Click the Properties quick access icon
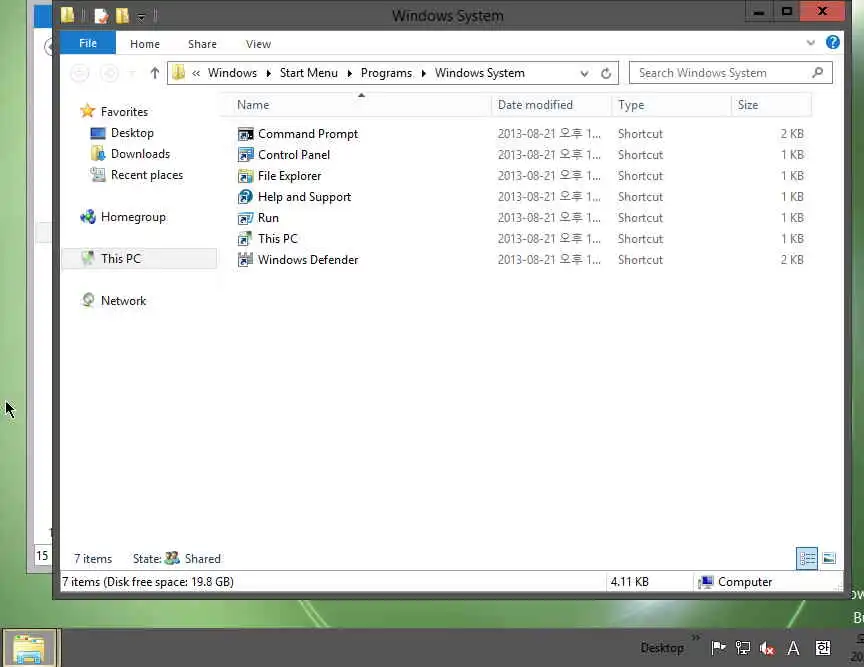Screen dimensions: 864x667 101,15
